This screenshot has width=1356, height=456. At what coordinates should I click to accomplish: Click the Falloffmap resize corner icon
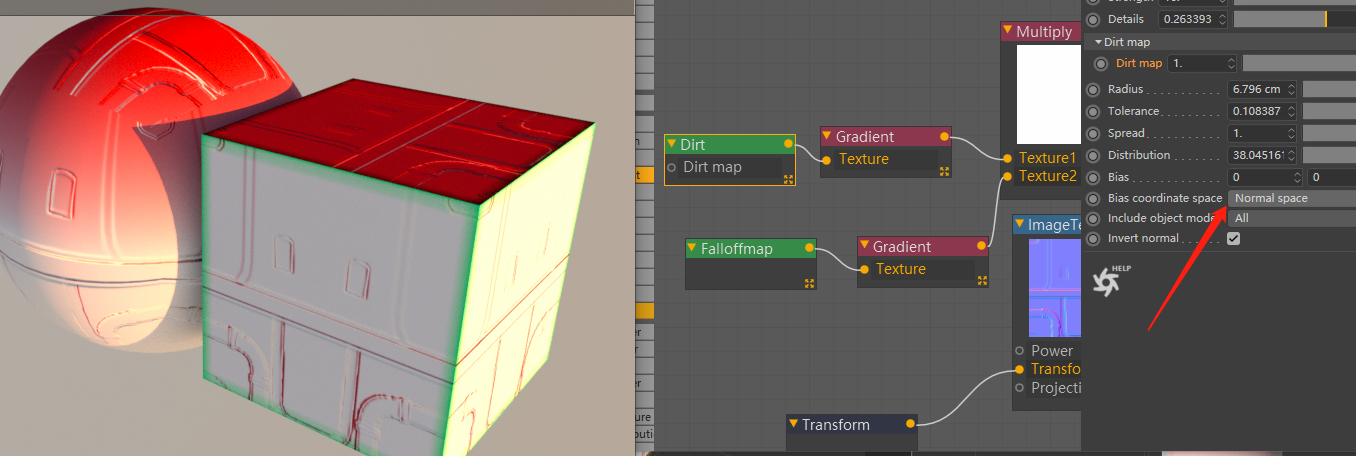pyautogui.click(x=809, y=283)
